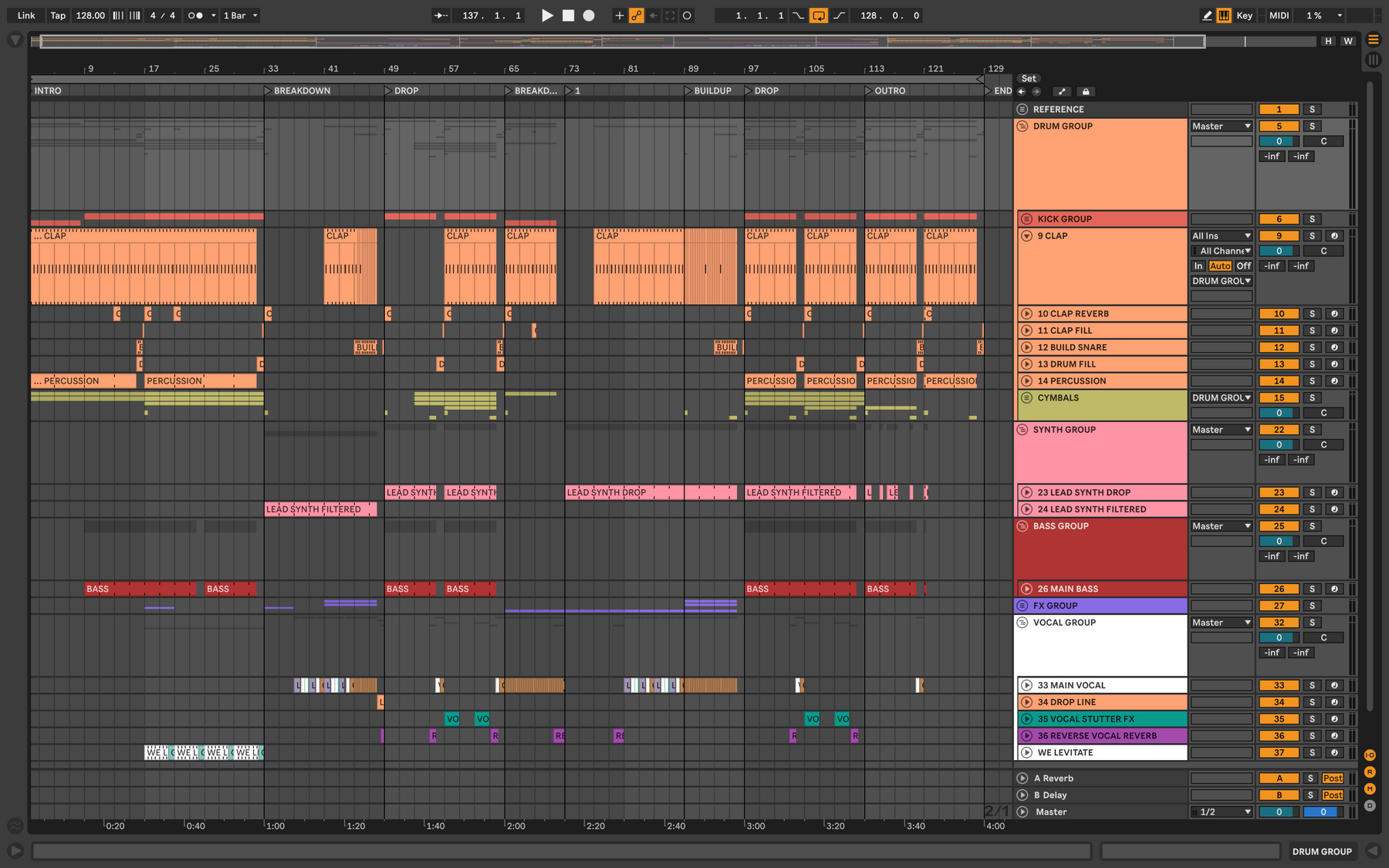Open the 1 Bar quantization dropdown
1389x868 pixels.
[x=240, y=15]
